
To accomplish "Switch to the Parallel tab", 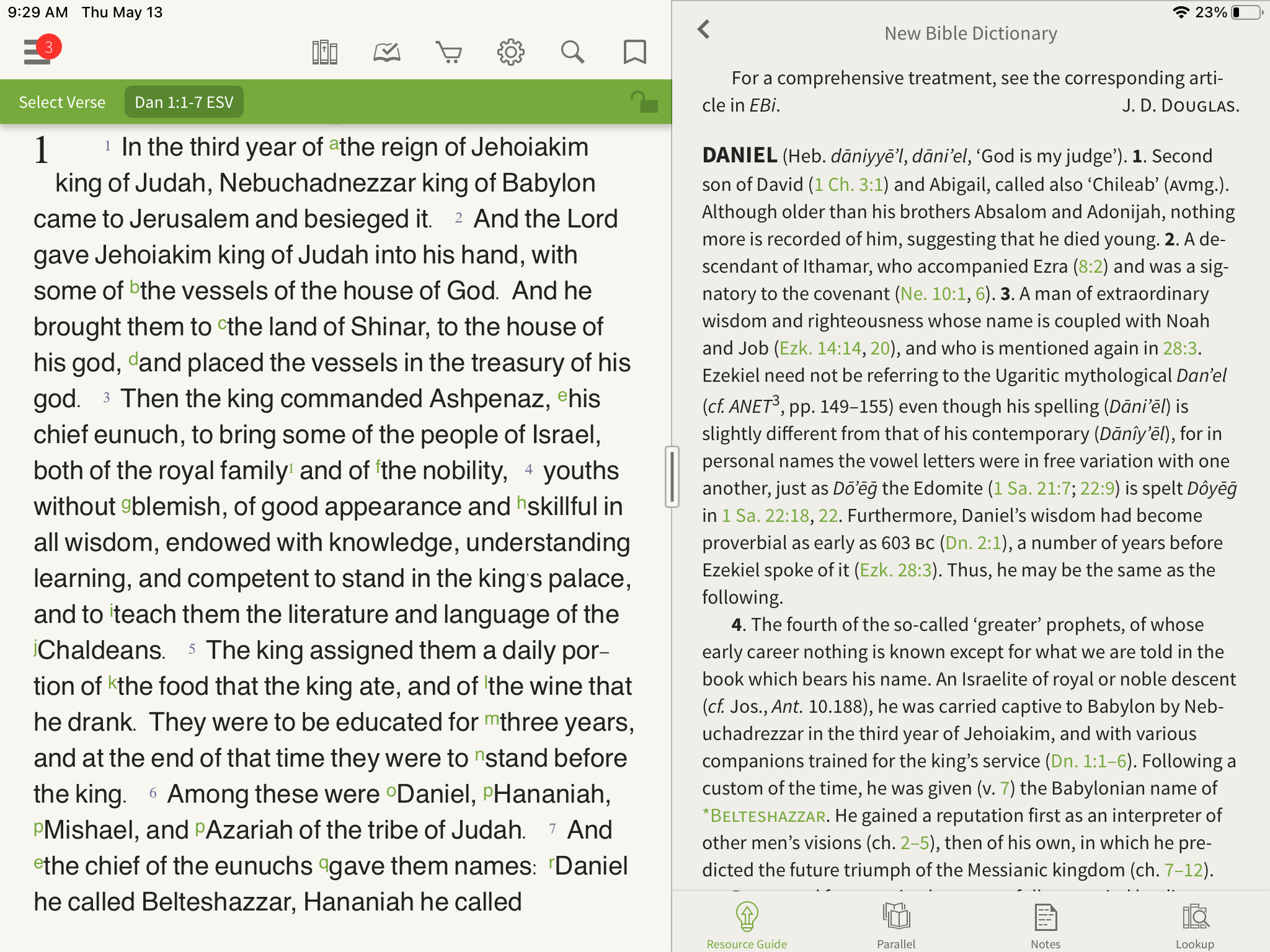I will tap(896, 926).
